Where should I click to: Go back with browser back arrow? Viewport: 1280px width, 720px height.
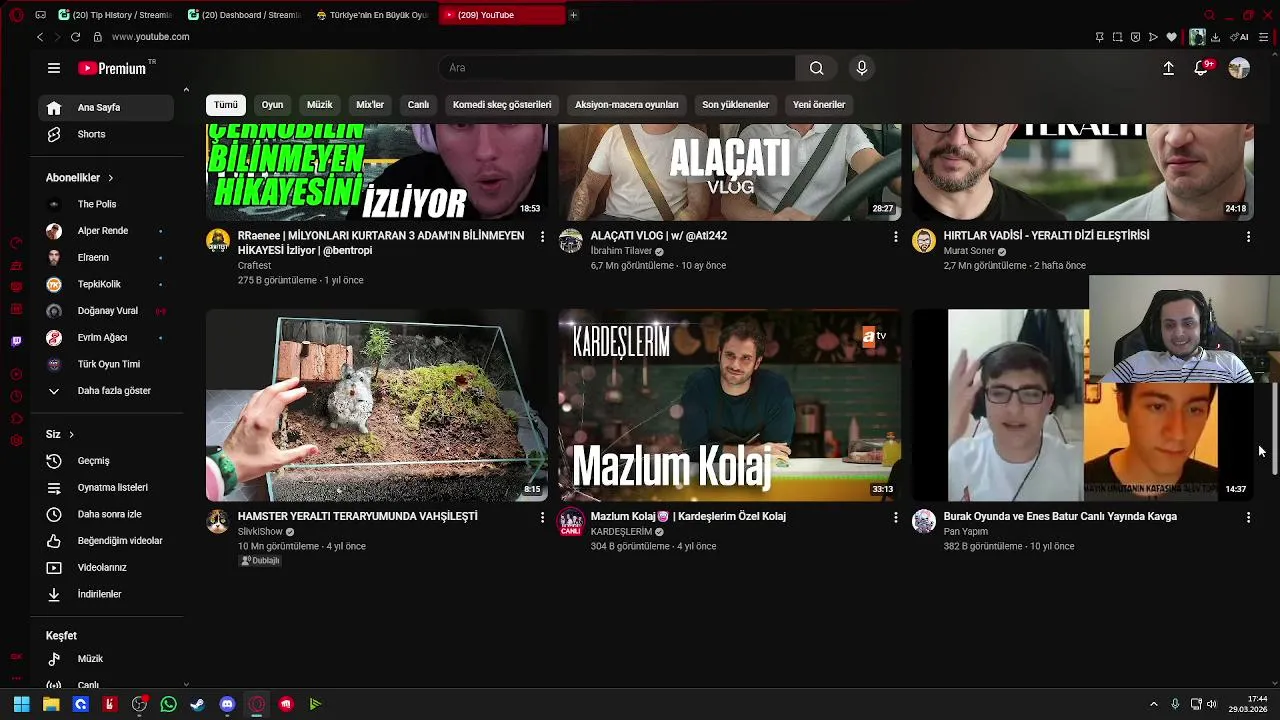click(x=39, y=37)
